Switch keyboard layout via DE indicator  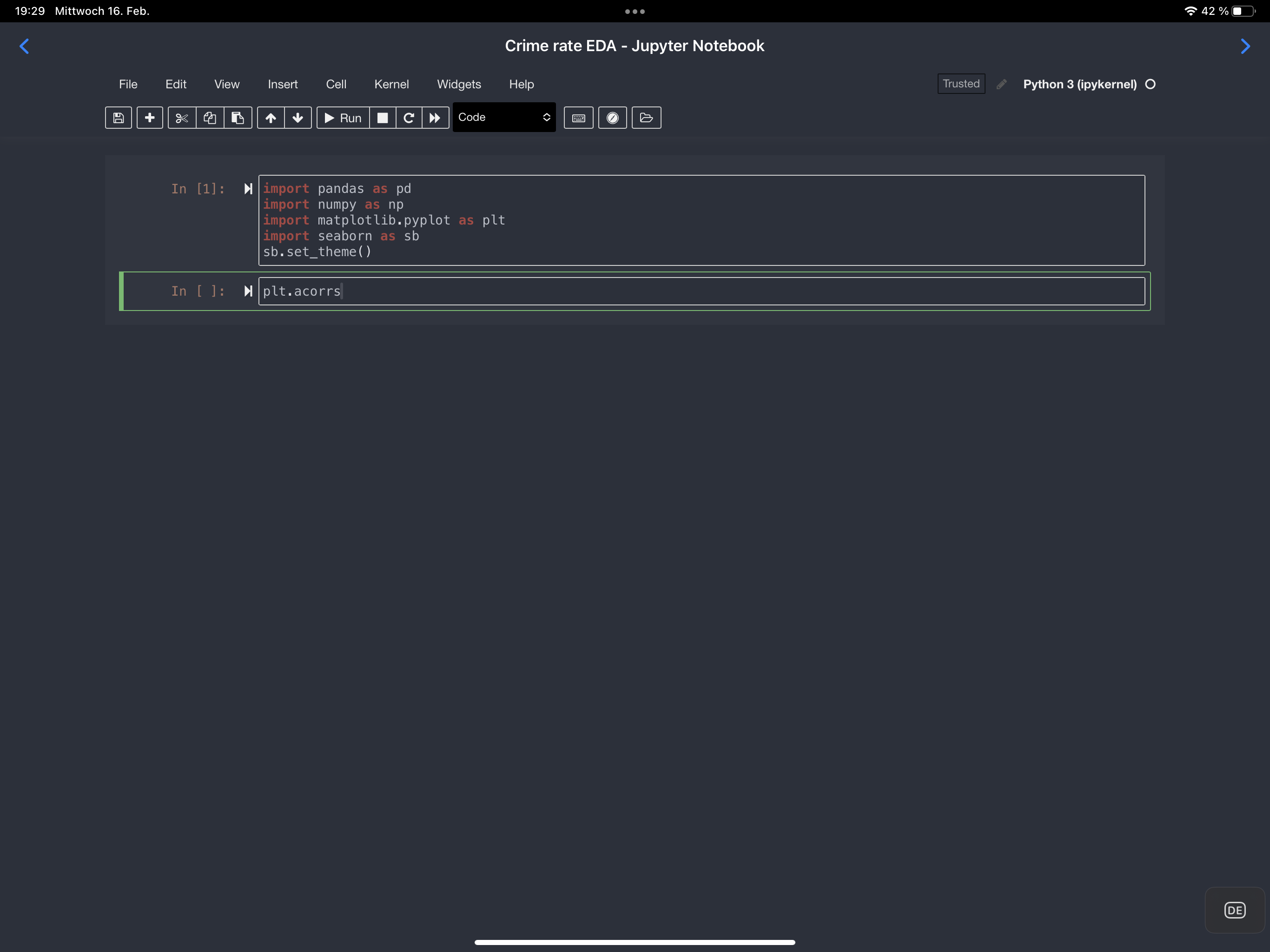click(1235, 910)
